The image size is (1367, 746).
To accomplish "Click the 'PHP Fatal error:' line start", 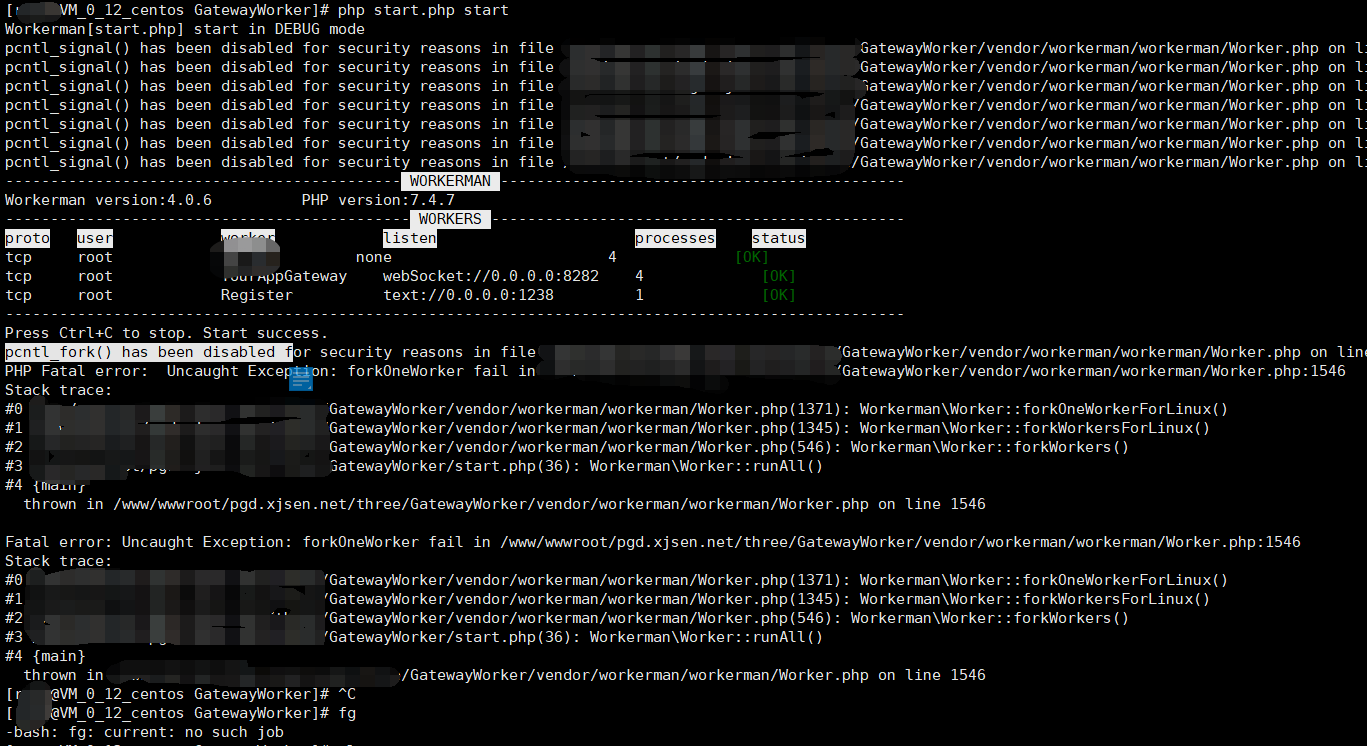I will 77,371.
